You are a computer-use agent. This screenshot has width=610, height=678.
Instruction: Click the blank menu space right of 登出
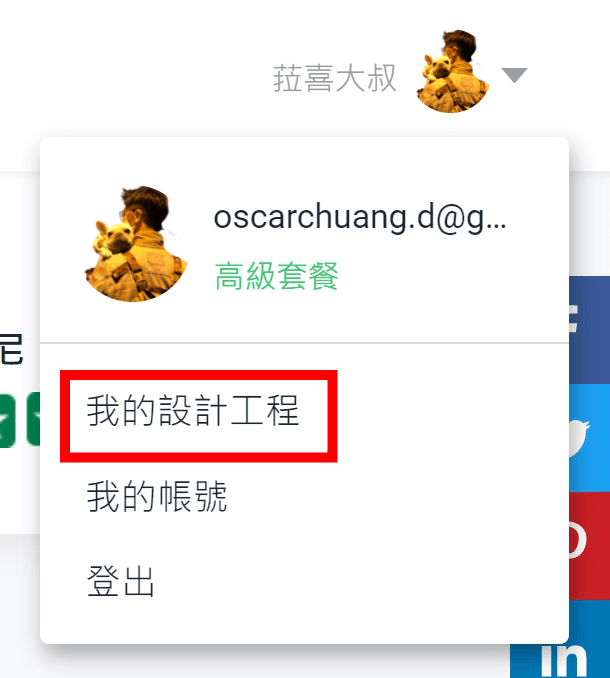pos(359,582)
